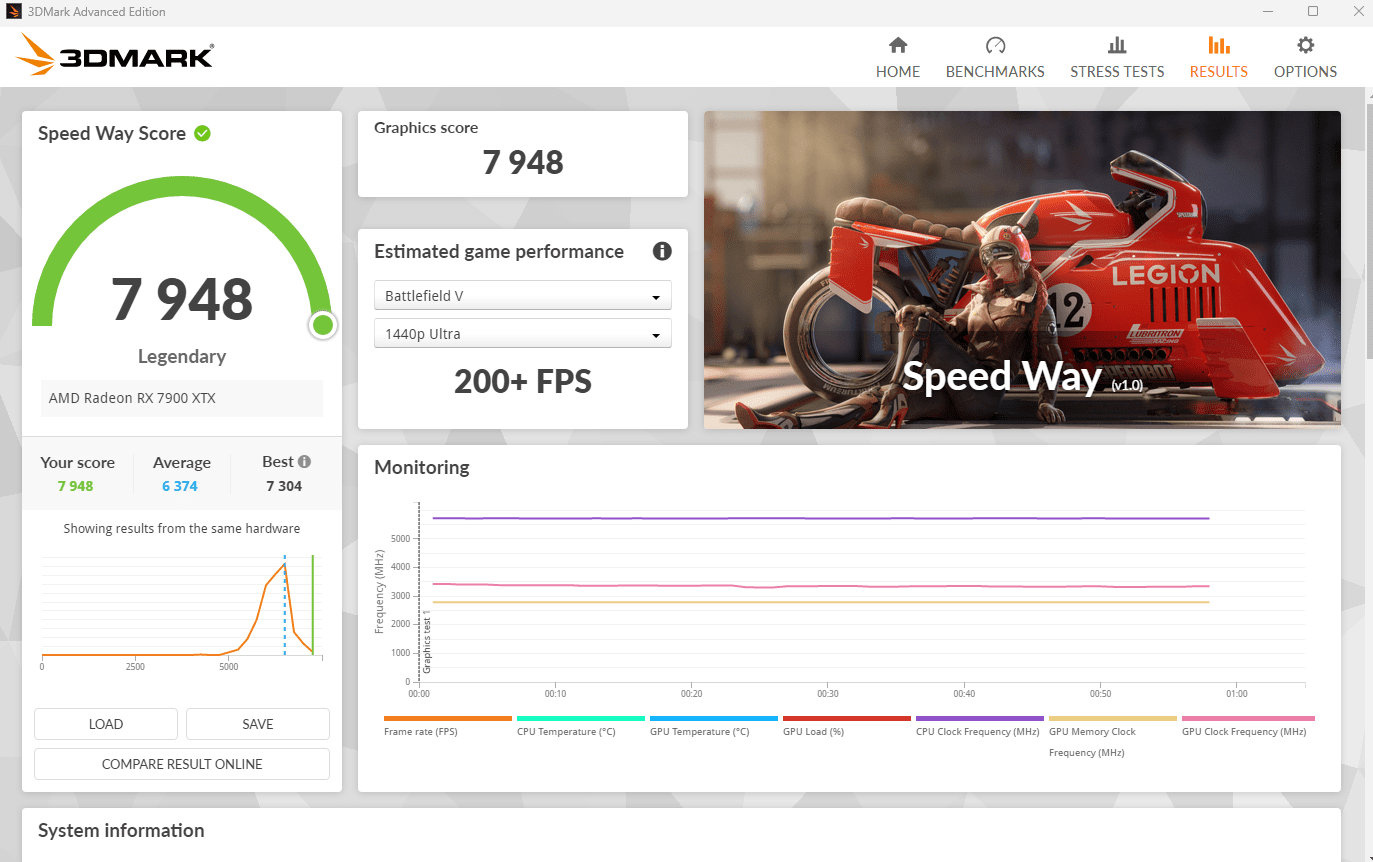1373x862 pixels.
Task: Click the green score validation checkmark
Action: 202,133
